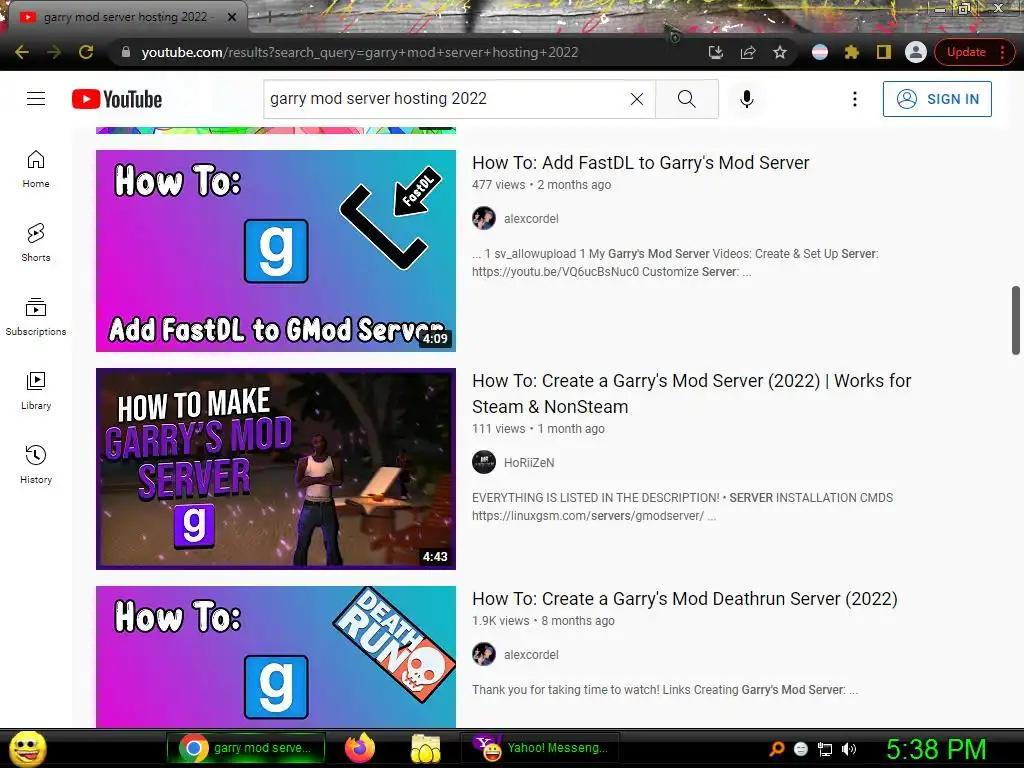The width and height of the screenshot is (1024, 768).
Task: Click the round smiley face tray icon
Action: [801, 749]
